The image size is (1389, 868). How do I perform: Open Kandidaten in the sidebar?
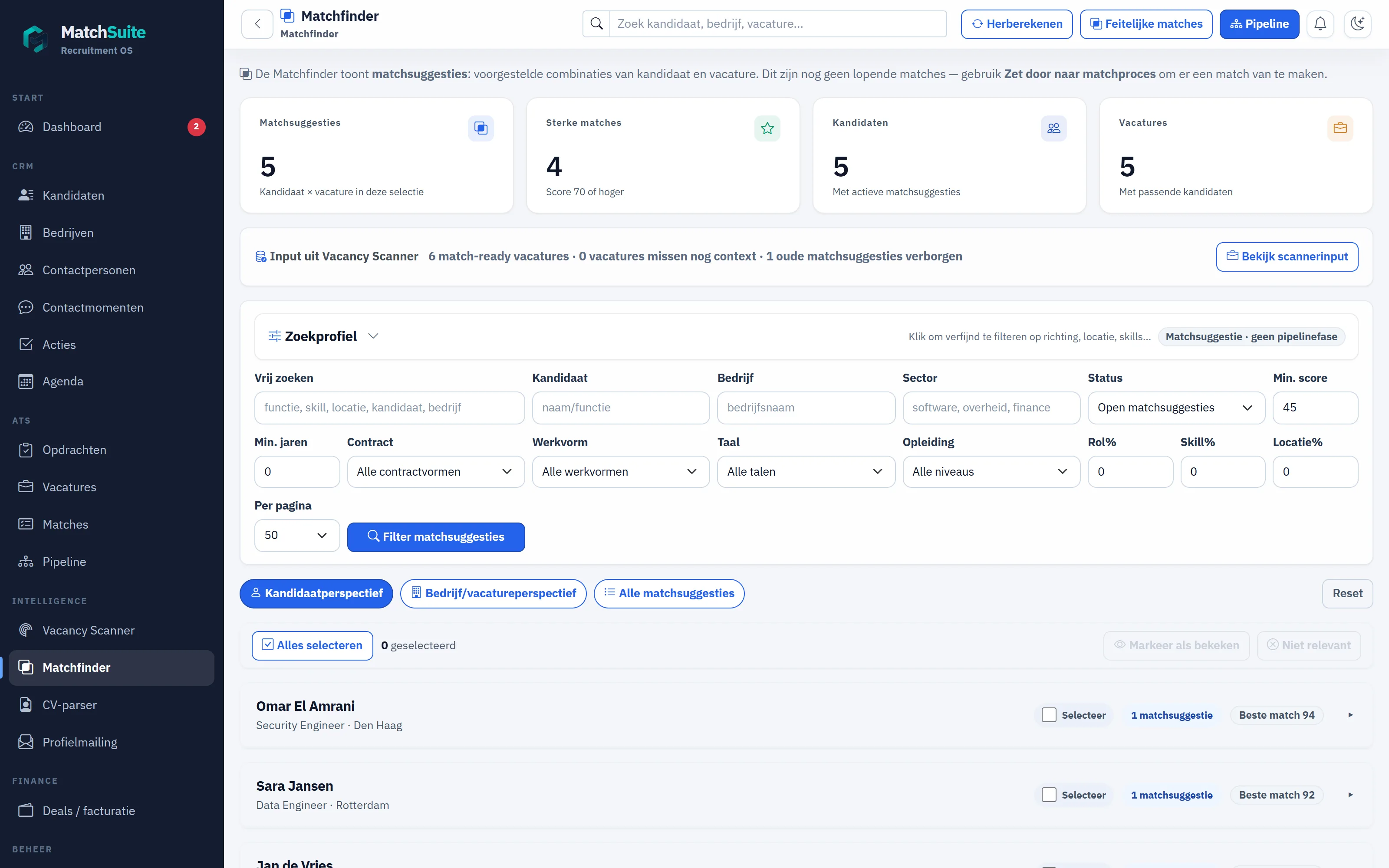(x=112, y=195)
